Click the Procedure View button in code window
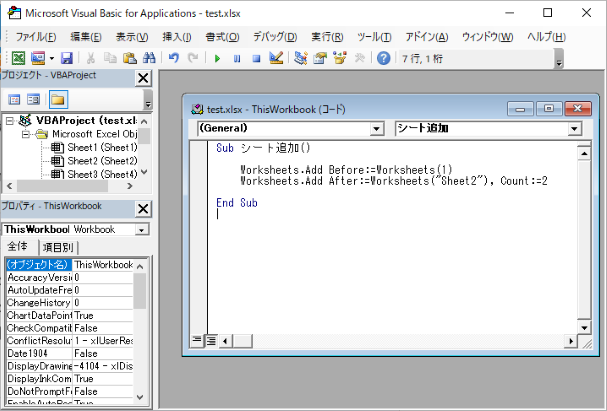This screenshot has height=411, width=607. point(197,341)
